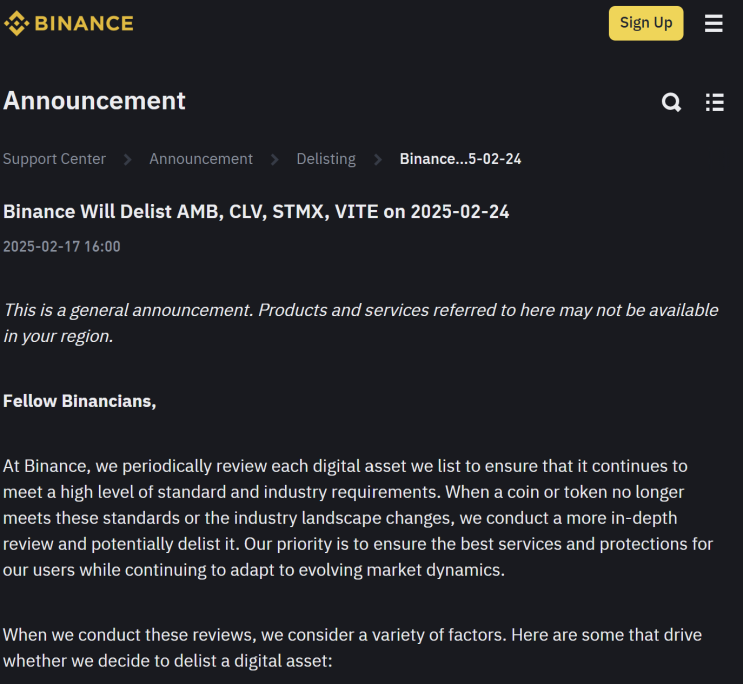
Task: Click chevron after Delisting breadcrumb
Action: click(378, 159)
